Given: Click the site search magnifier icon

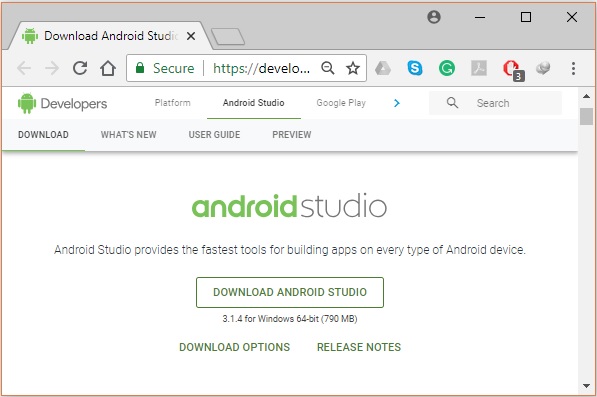Looking at the screenshot, I should 452,102.
